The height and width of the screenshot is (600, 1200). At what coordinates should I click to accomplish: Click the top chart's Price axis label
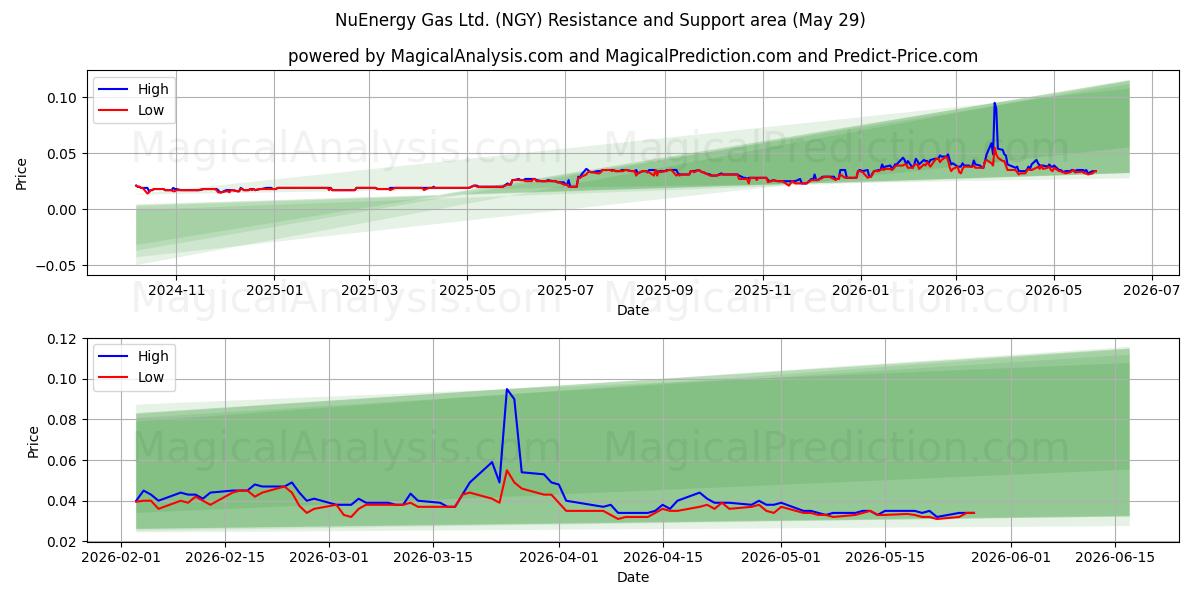point(22,173)
